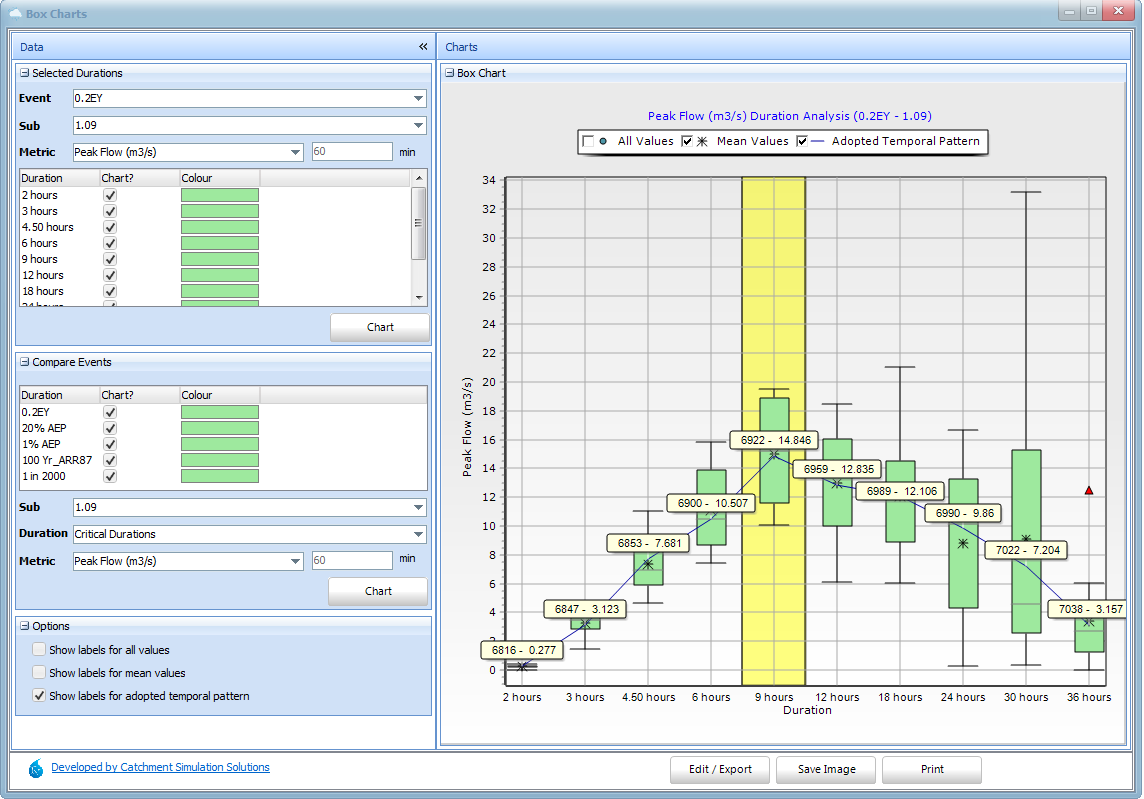
Task: Click the scroll down arrow in durations list
Action: click(419, 298)
